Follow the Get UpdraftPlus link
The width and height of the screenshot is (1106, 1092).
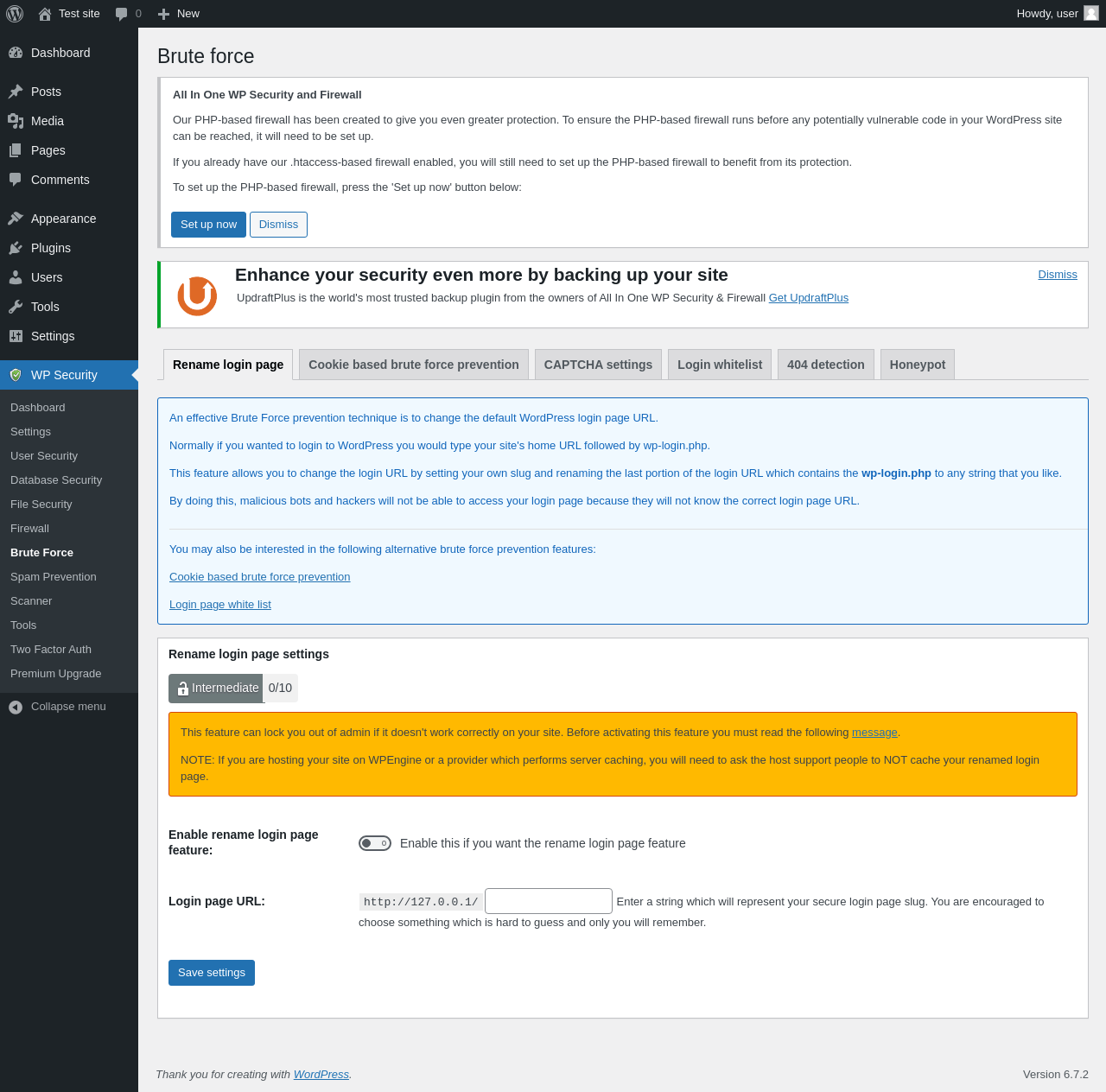[x=809, y=298]
